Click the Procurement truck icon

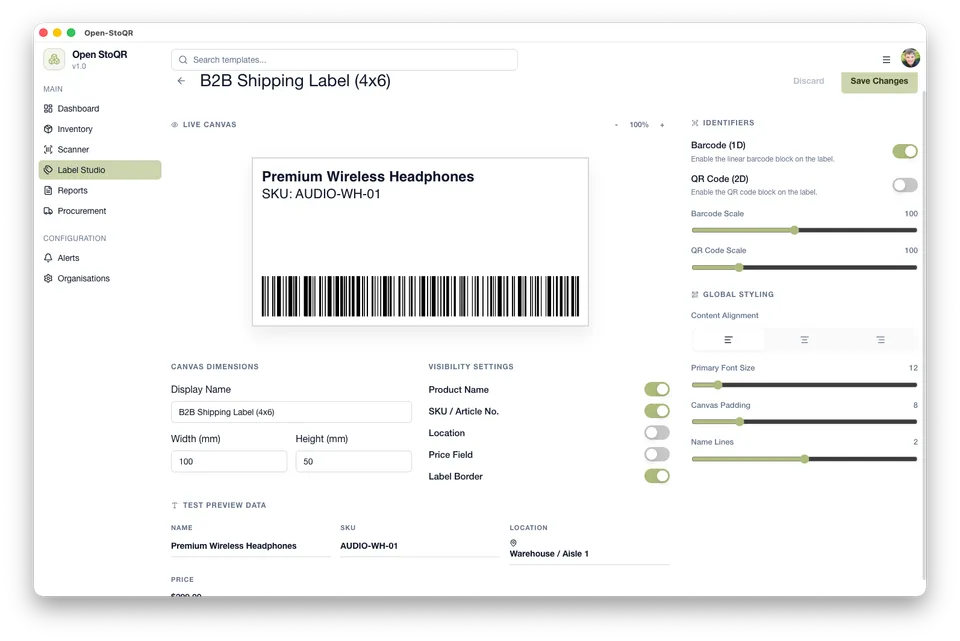click(x=48, y=211)
